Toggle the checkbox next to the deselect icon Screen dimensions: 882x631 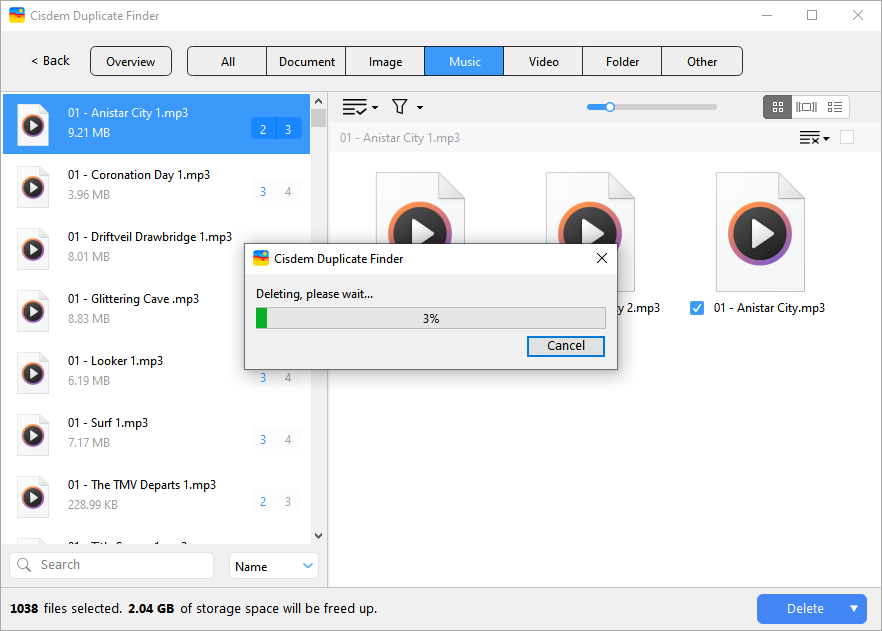point(847,137)
